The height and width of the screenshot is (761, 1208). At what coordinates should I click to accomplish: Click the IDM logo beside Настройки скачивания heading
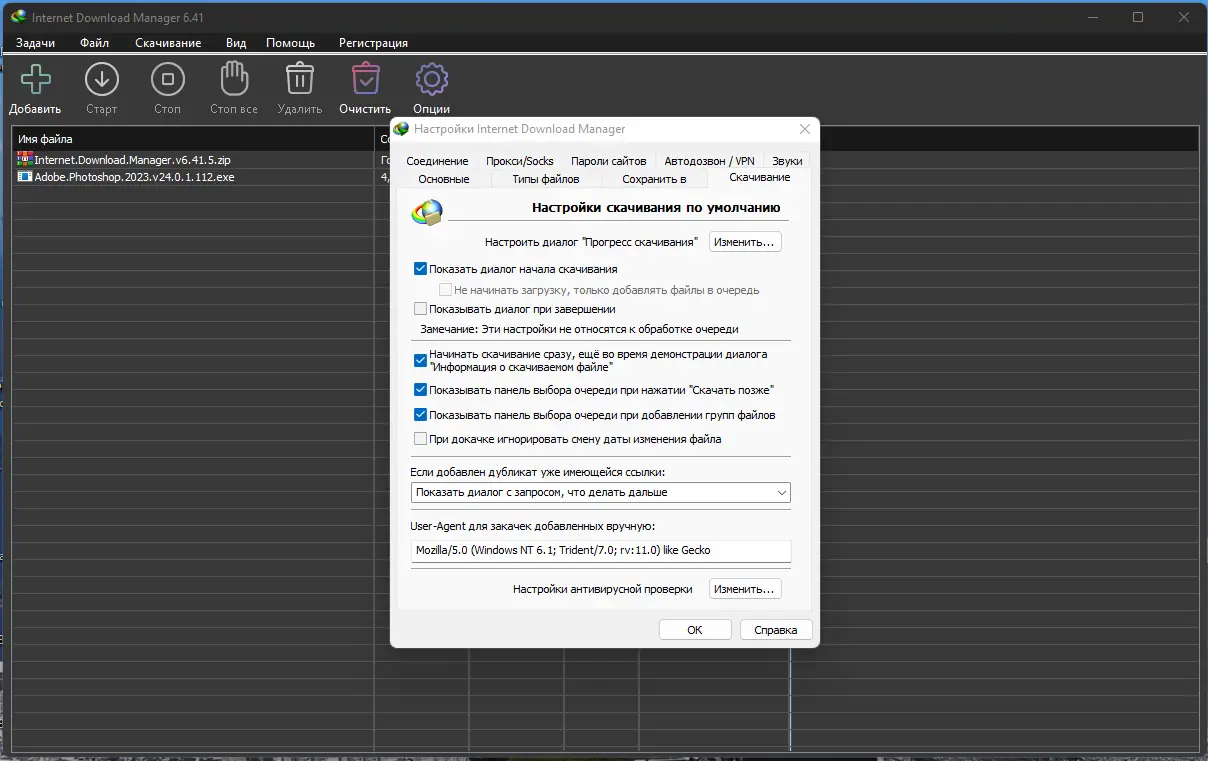(427, 211)
